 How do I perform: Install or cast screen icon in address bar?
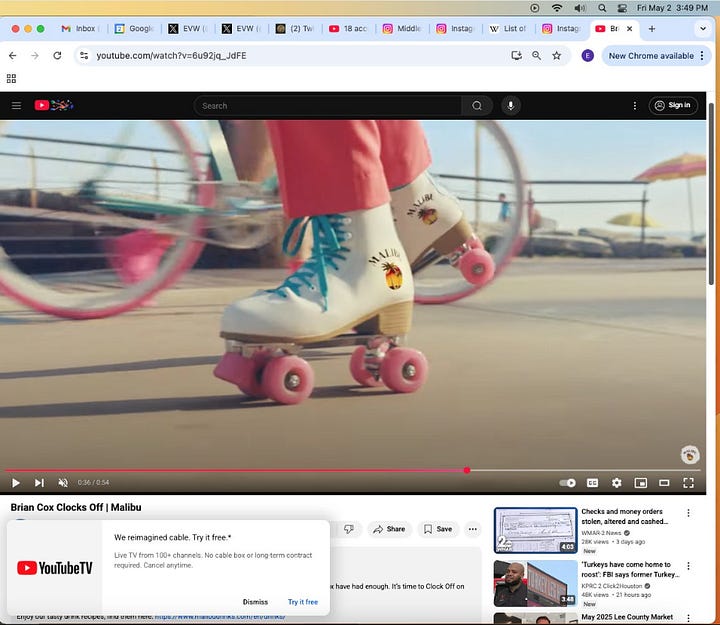coord(517,56)
